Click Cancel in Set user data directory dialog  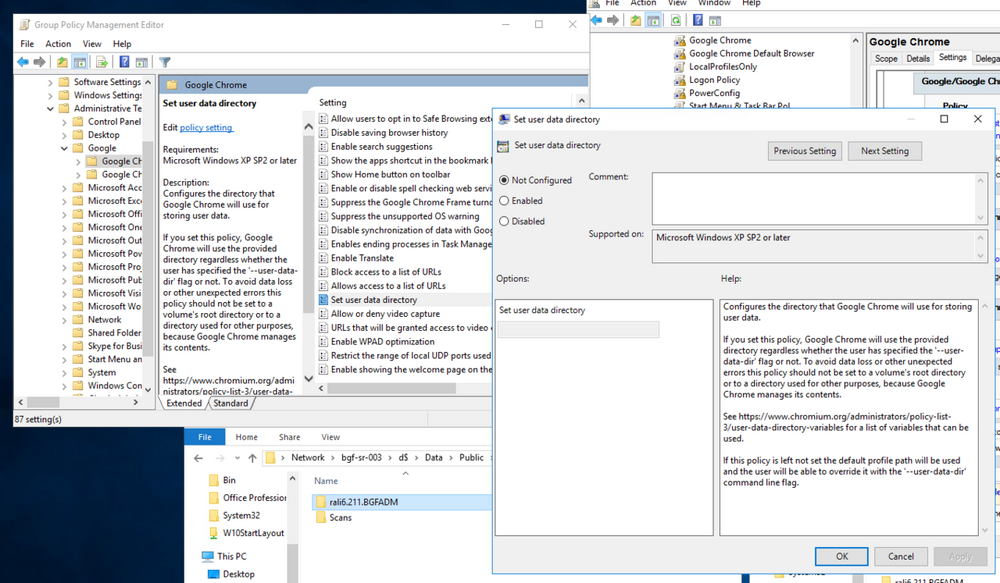click(901, 556)
